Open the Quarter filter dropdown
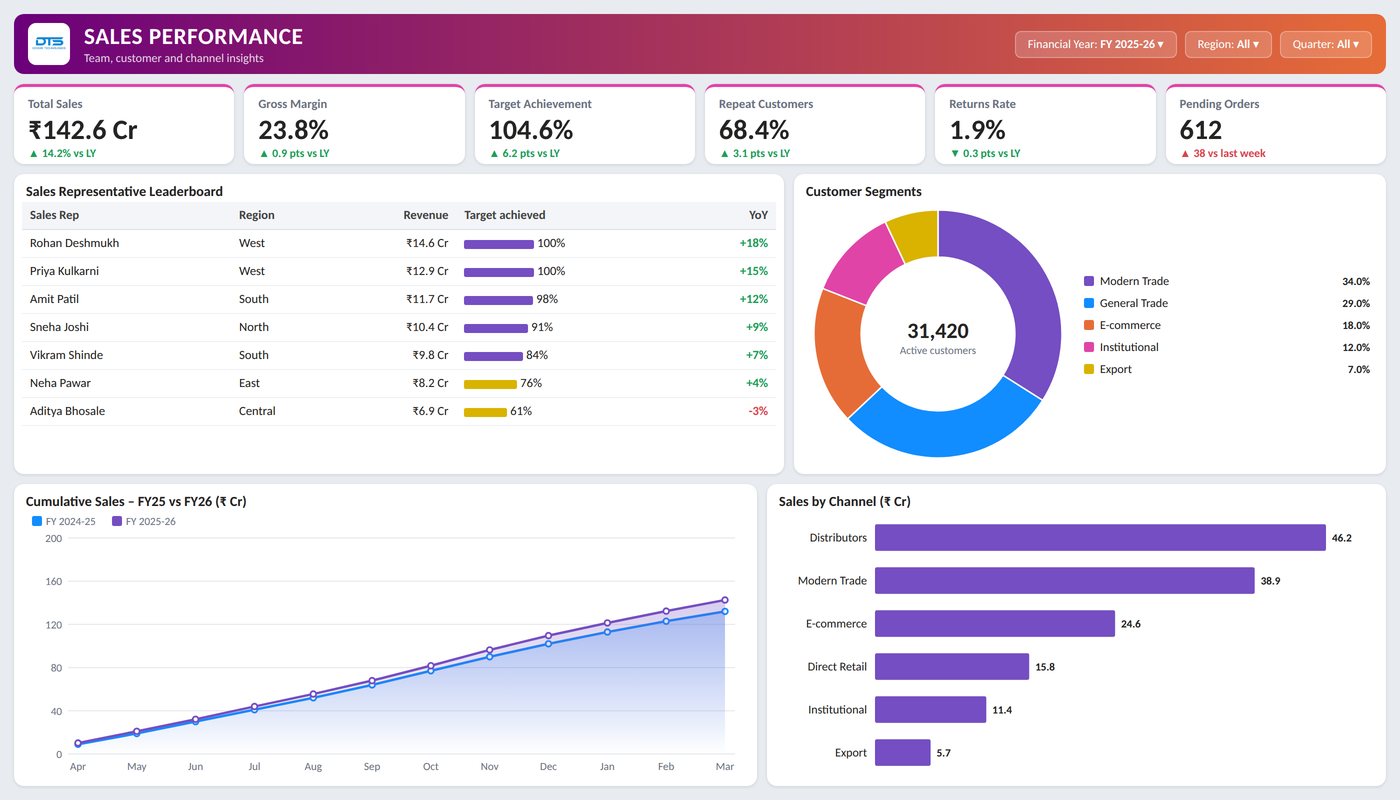This screenshot has width=1400, height=800. coord(1326,44)
